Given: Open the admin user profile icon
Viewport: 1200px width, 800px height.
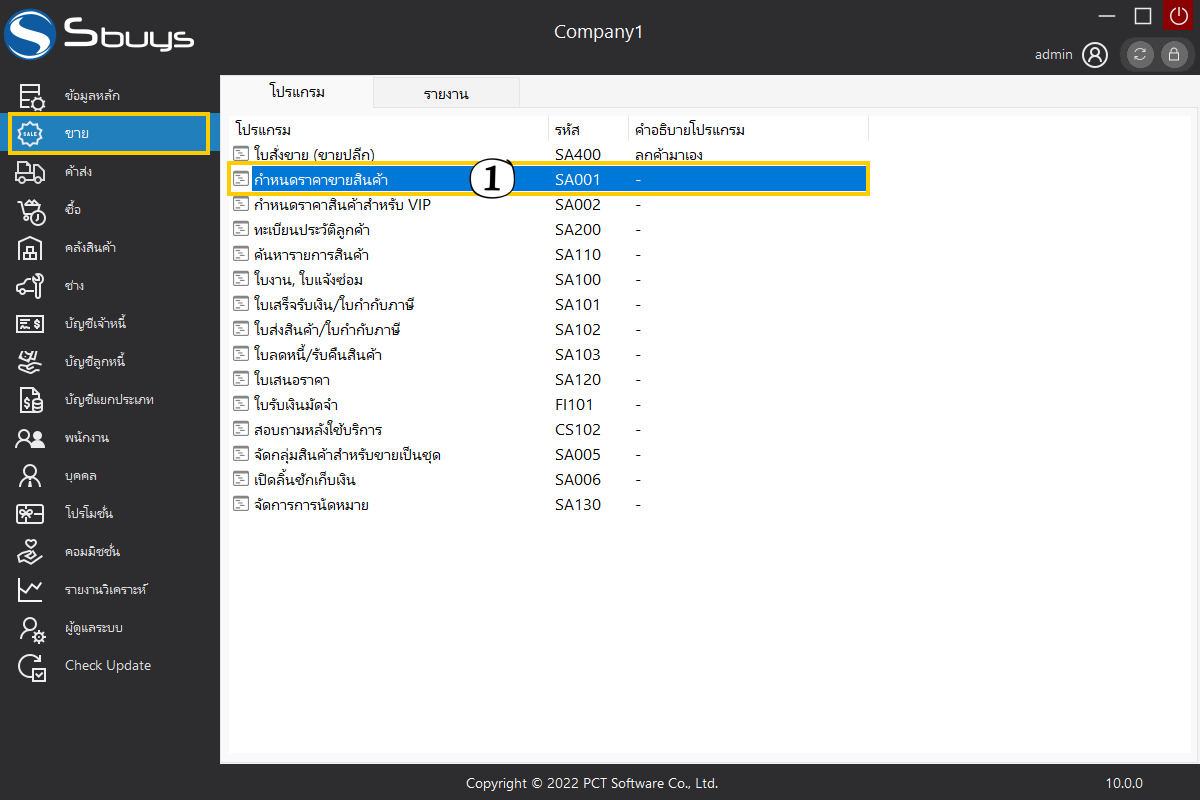Looking at the screenshot, I should pos(1095,55).
